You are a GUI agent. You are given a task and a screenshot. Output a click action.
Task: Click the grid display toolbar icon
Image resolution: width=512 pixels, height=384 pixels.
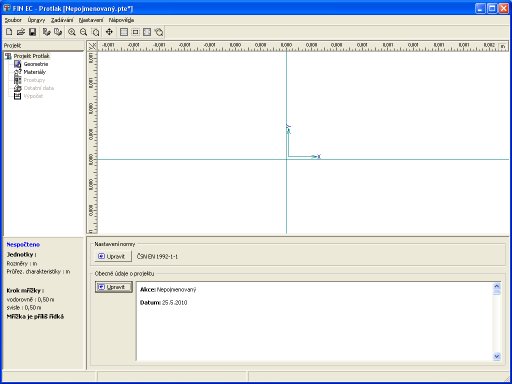124,32
